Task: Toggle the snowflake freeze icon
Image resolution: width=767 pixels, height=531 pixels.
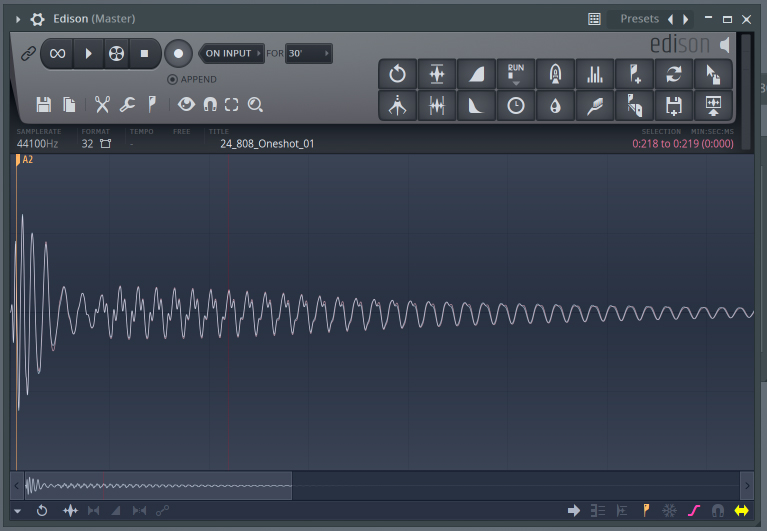Action: click(x=670, y=511)
